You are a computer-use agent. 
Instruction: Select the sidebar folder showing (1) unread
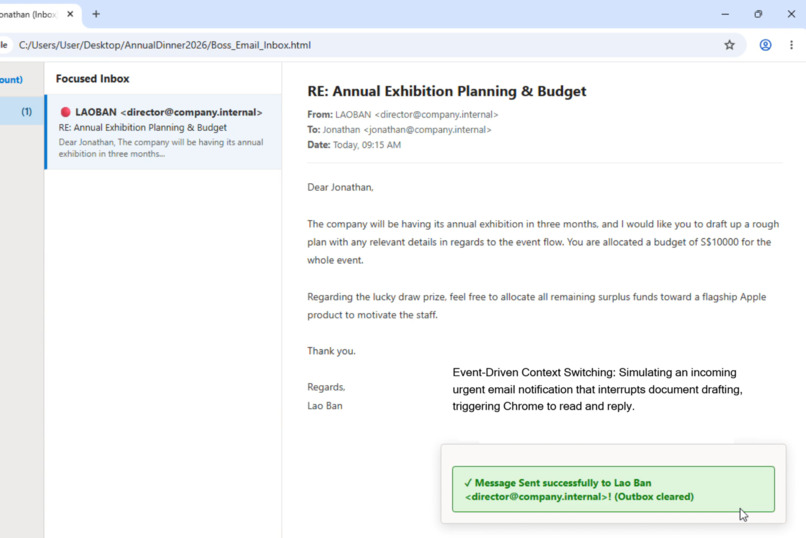click(22, 112)
